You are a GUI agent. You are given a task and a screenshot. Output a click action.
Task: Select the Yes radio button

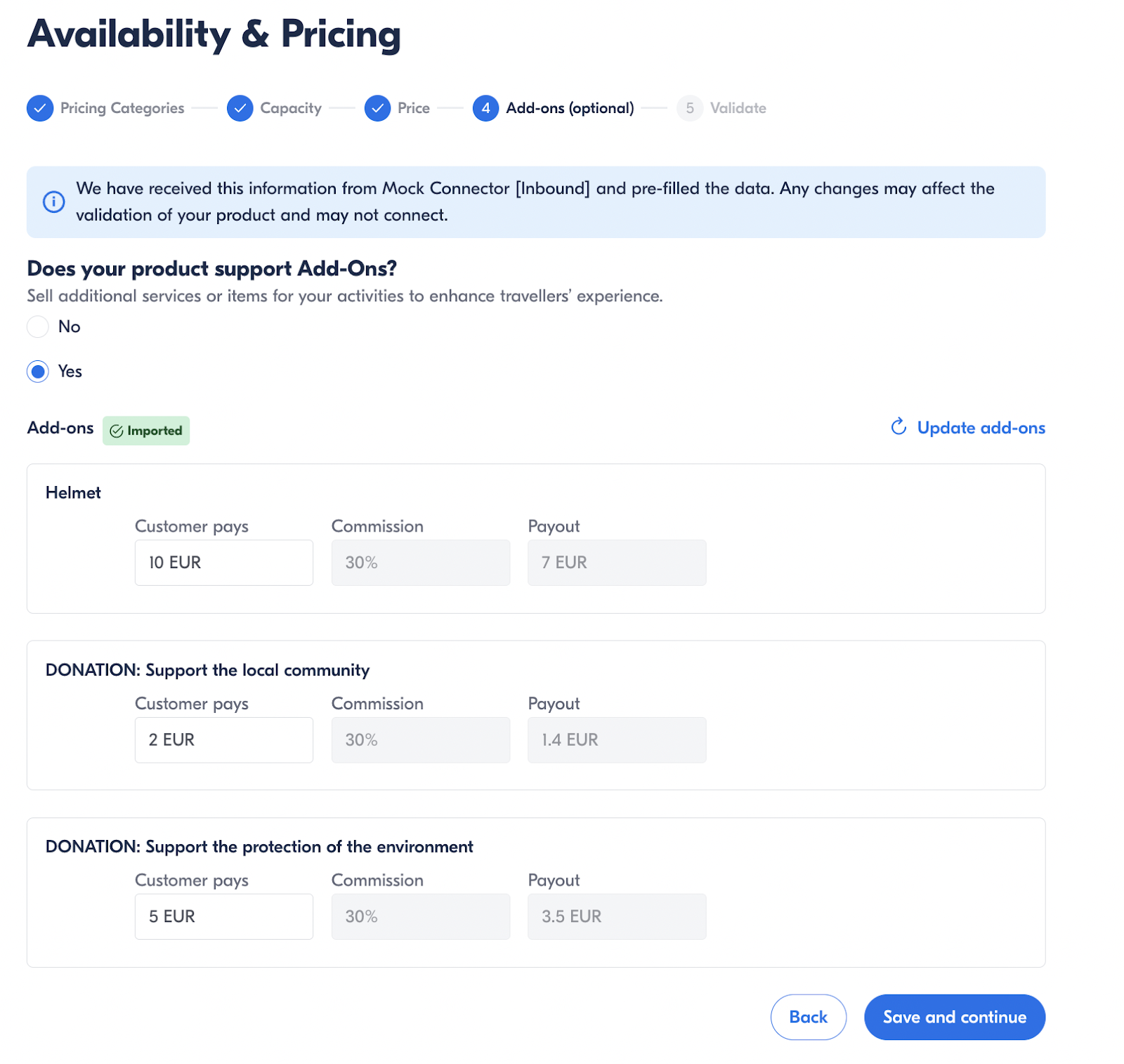click(38, 372)
